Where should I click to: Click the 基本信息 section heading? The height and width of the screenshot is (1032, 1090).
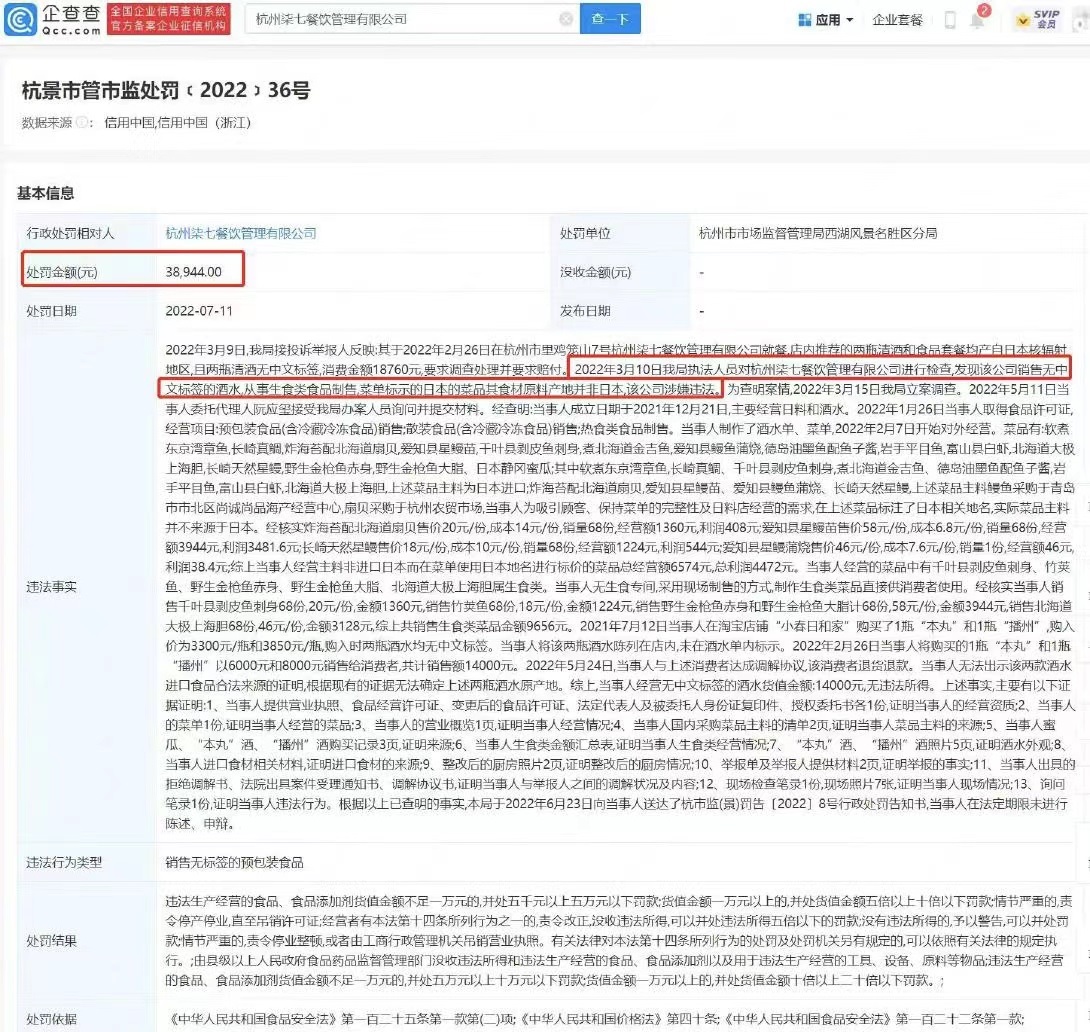(46, 193)
